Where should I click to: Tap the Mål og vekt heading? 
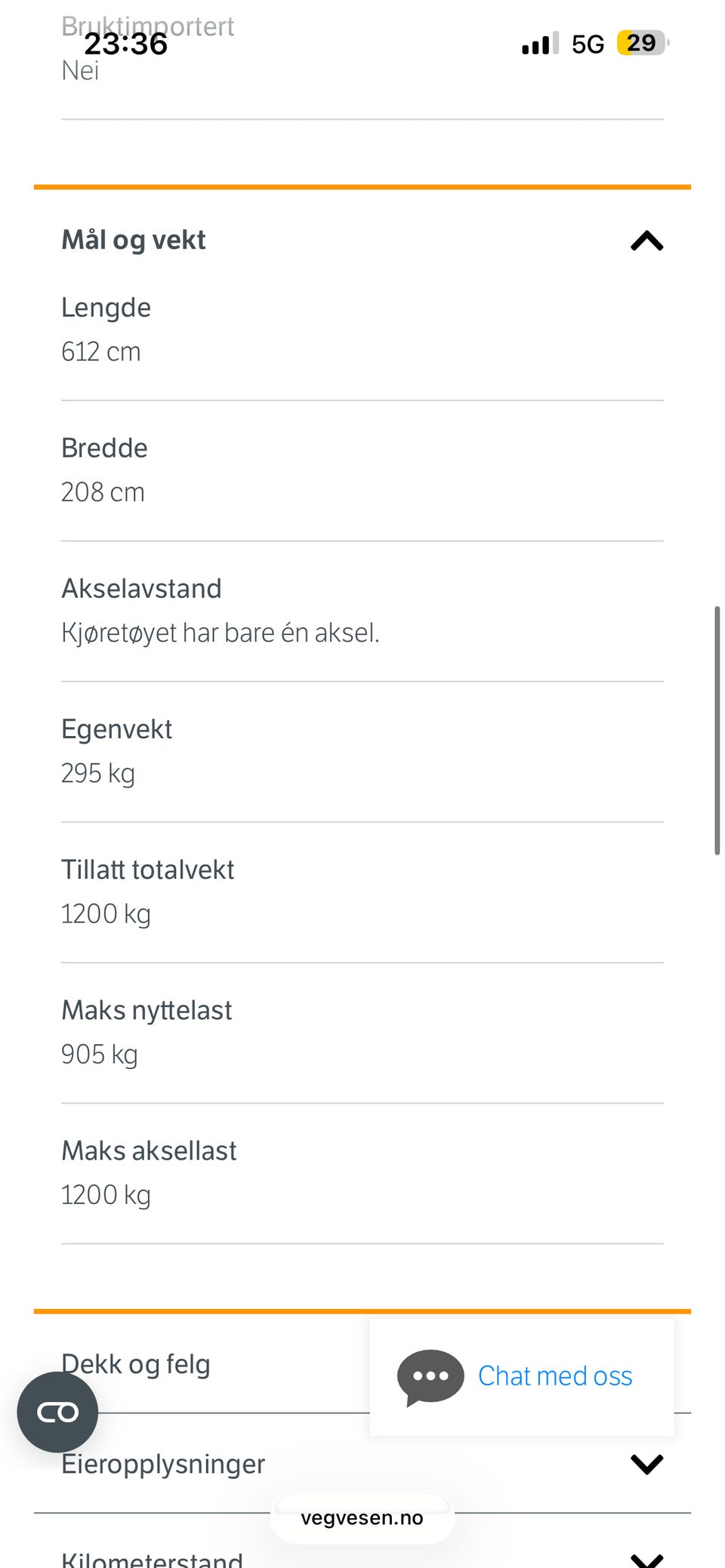click(x=134, y=240)
